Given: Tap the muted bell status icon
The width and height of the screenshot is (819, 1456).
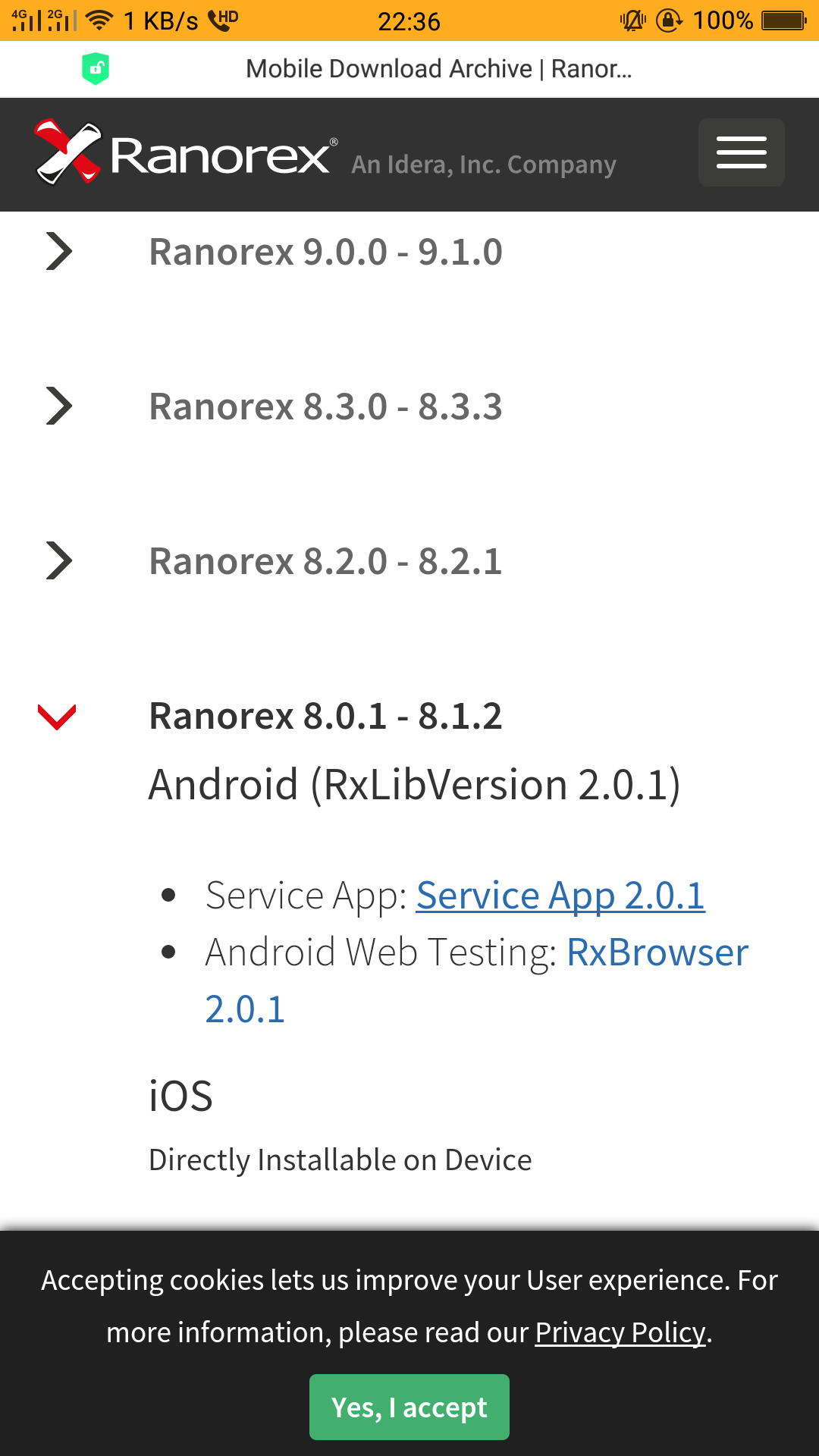Looking at the screenshot, I should tap(632, 20).
